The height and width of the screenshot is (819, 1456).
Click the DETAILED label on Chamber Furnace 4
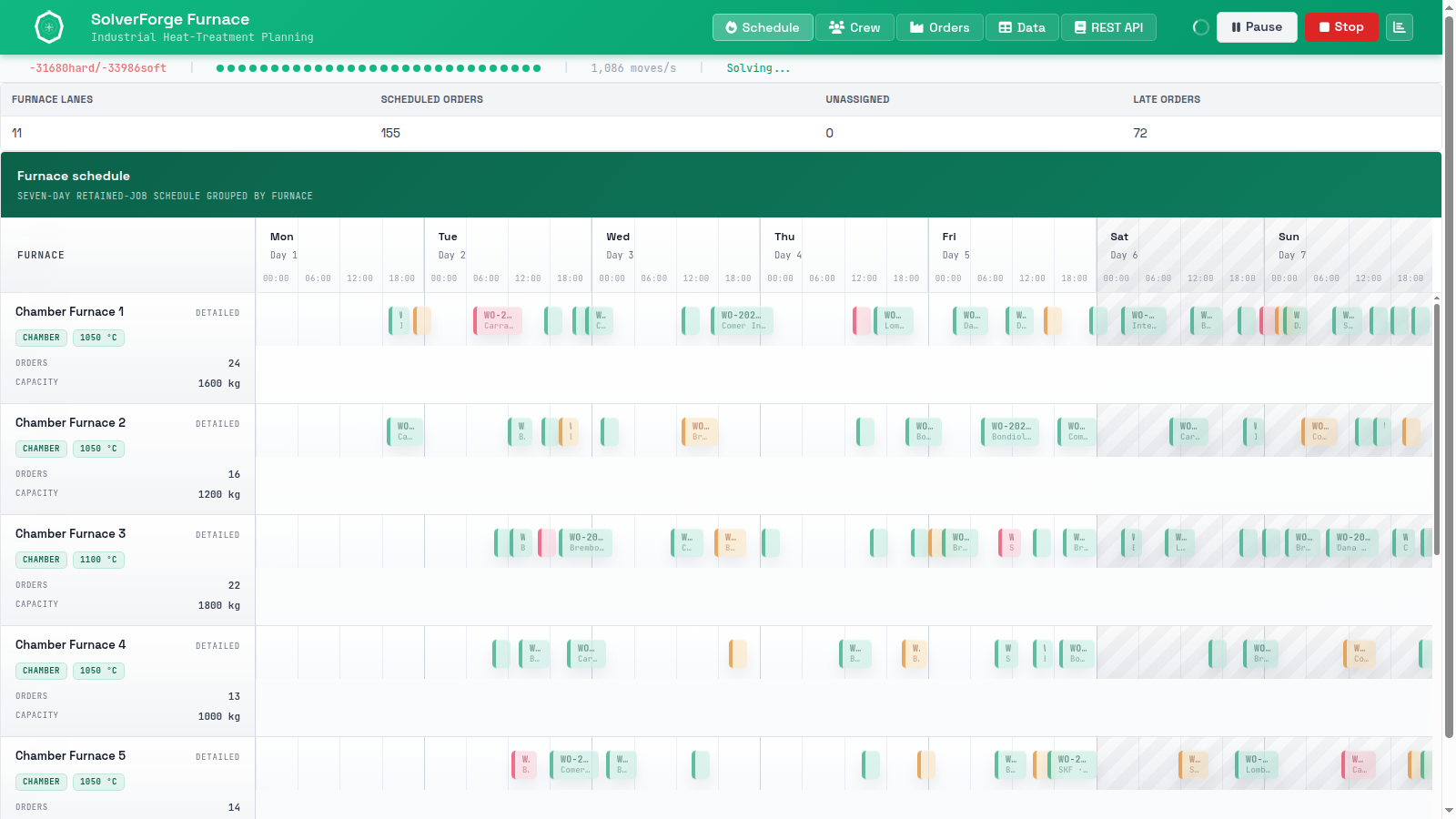pos(217,646)
